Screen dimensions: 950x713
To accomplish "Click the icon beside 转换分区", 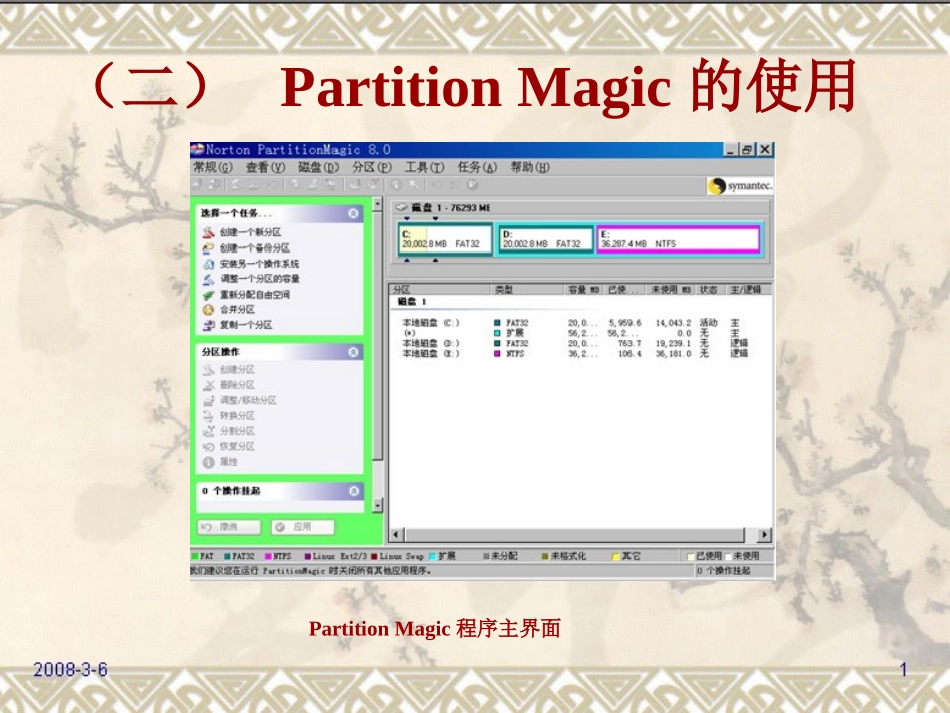I will click(x=208, y=416).
